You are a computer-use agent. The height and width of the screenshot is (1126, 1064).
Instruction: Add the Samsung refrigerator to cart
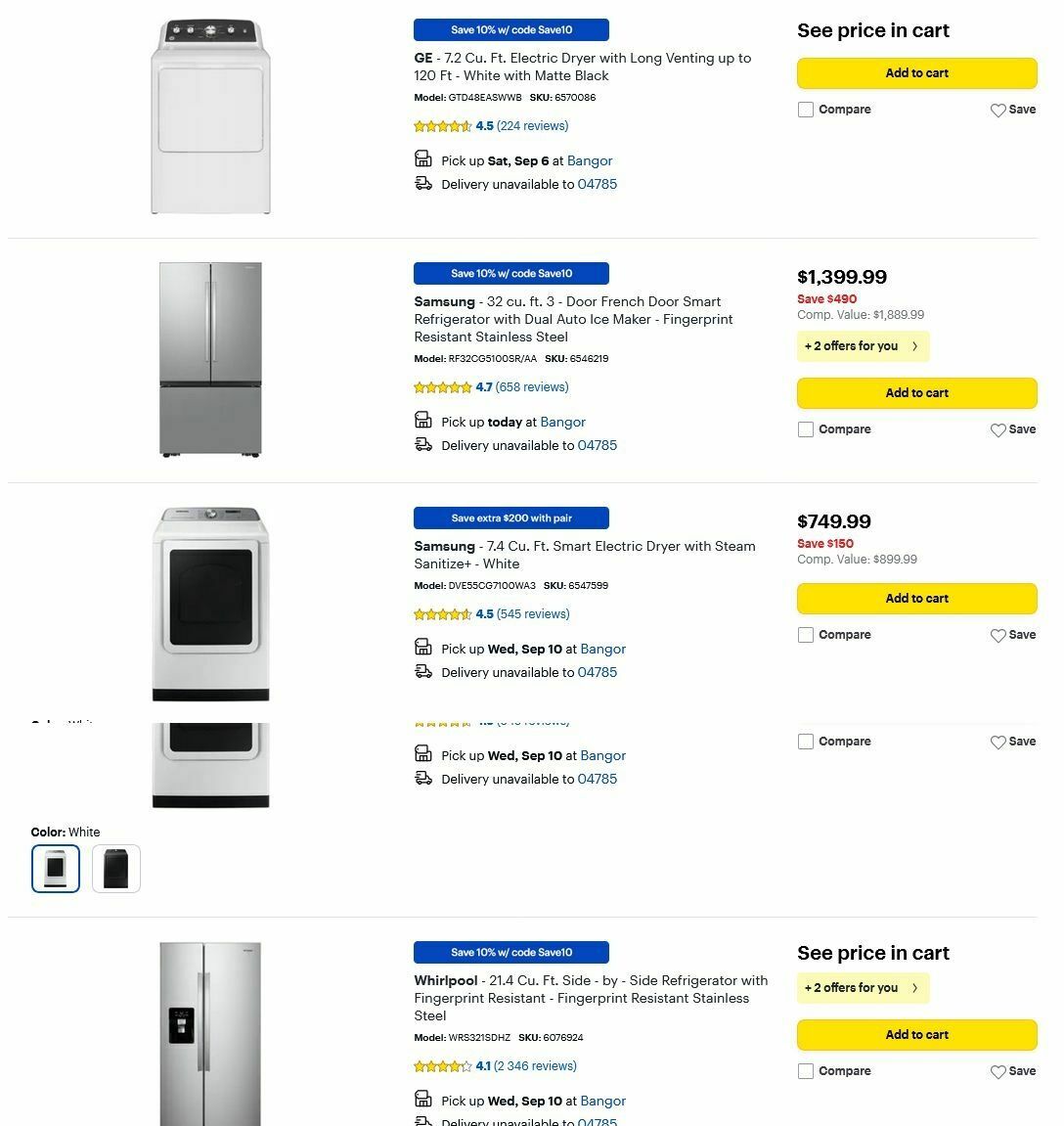916,393
